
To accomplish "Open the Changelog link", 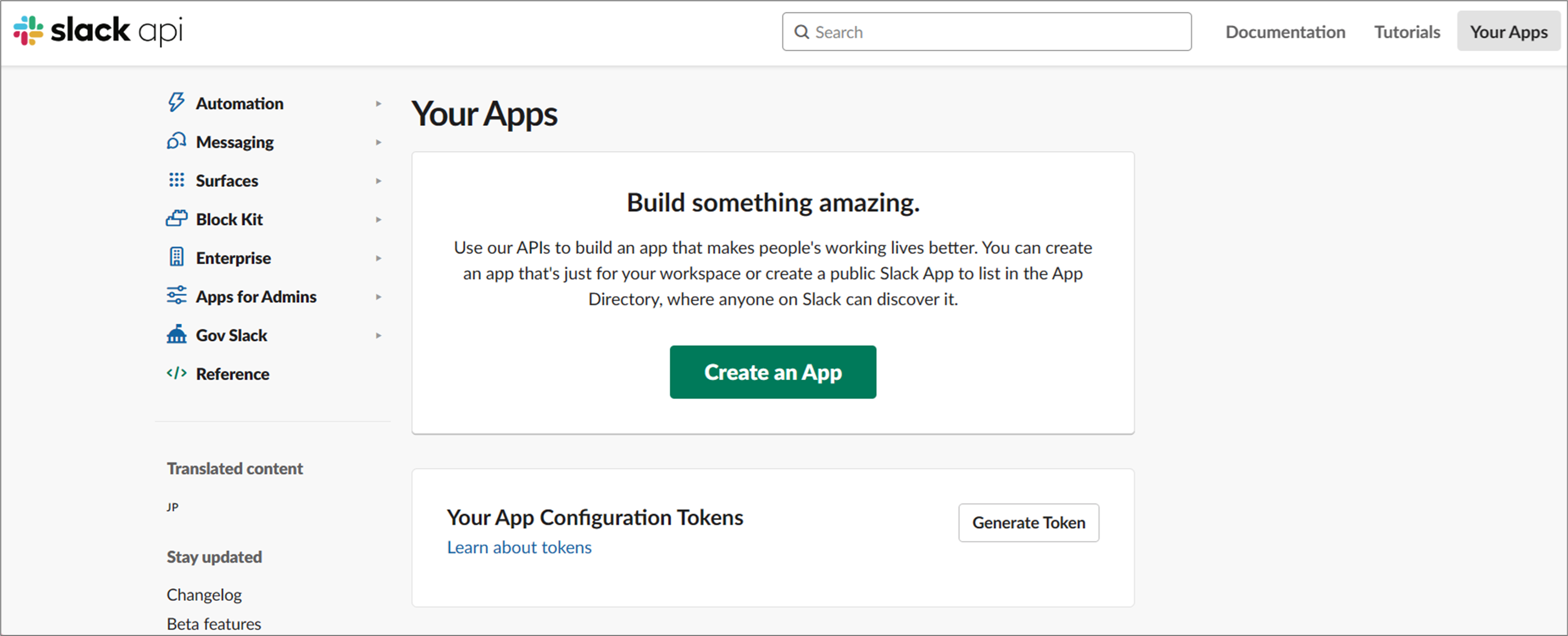I will pos(204,595).
